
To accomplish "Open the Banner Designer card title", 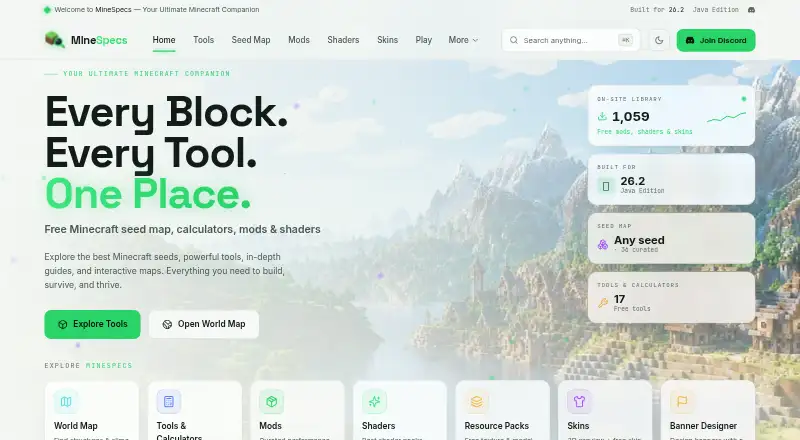I will coord(703,426).
